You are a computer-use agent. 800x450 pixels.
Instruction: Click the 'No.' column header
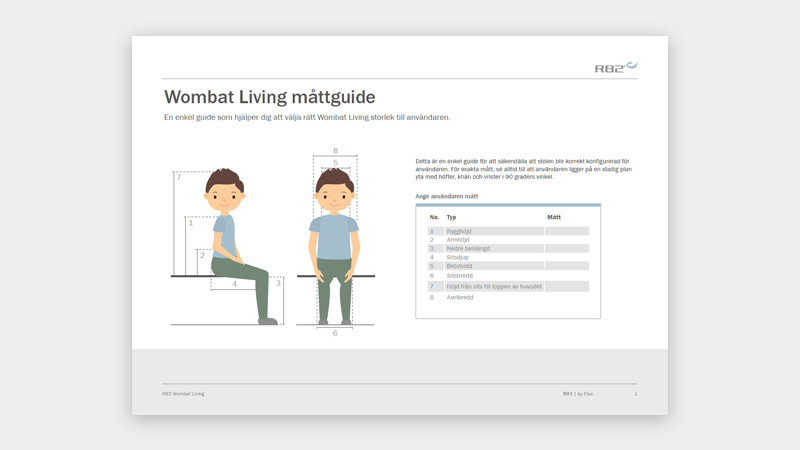[434, 217]
